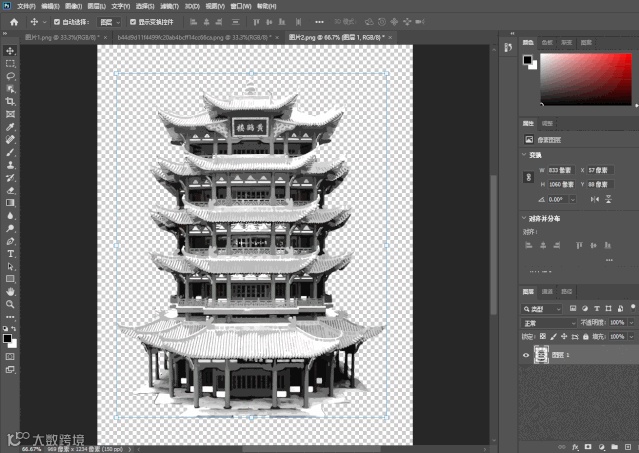Image resolution: width=639 pixels, height=453 pixels.
Task: Select the Pen tool
Action: (10, 241)
